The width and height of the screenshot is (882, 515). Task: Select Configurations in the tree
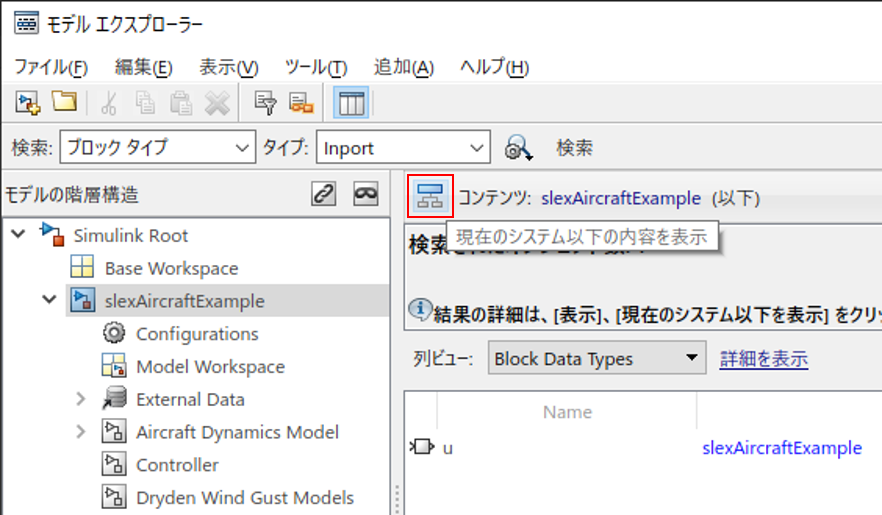point(197,333)
